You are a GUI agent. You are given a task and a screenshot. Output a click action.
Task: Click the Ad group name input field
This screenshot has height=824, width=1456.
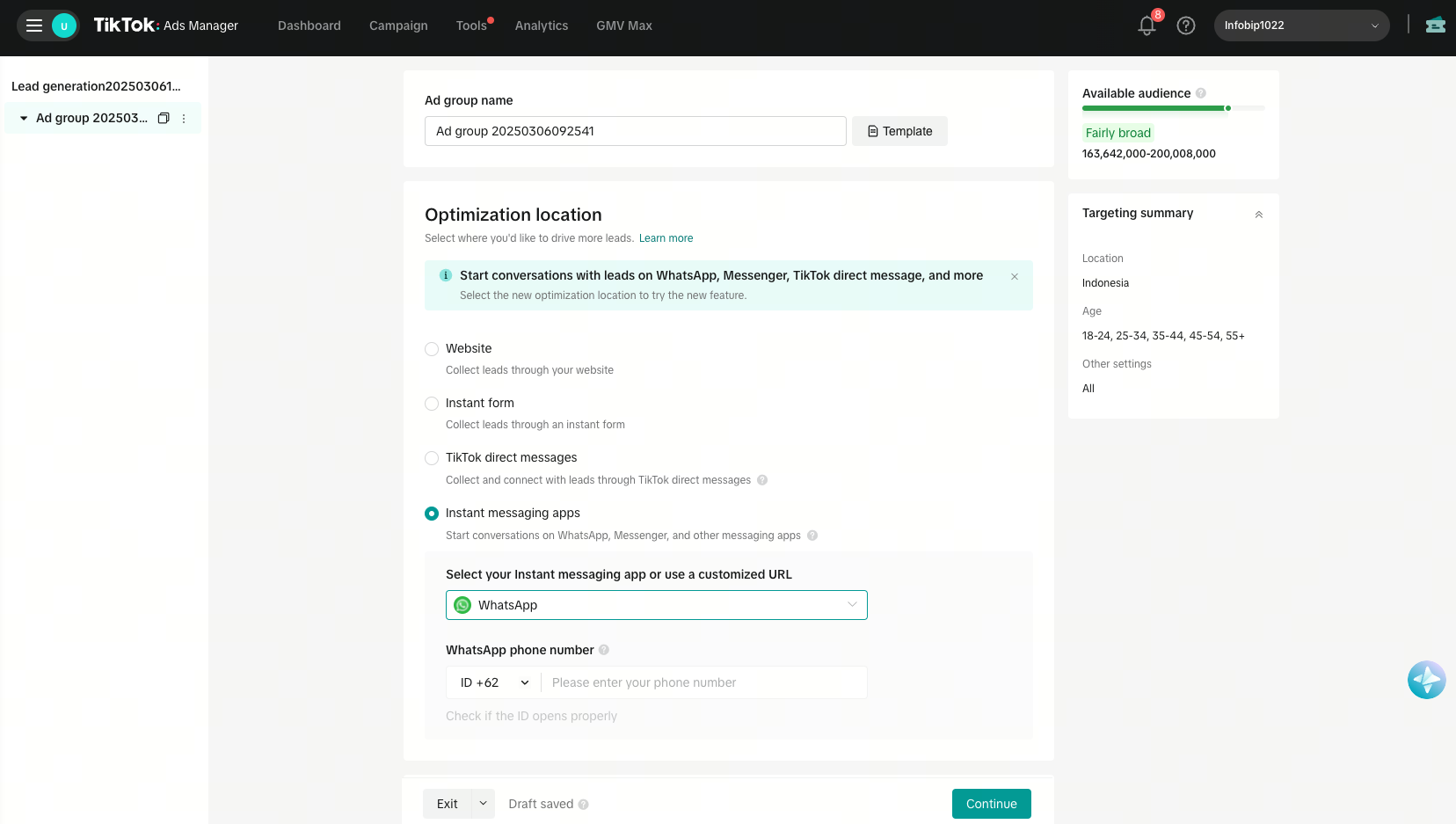pyautogui.click(x=636, y=131)
